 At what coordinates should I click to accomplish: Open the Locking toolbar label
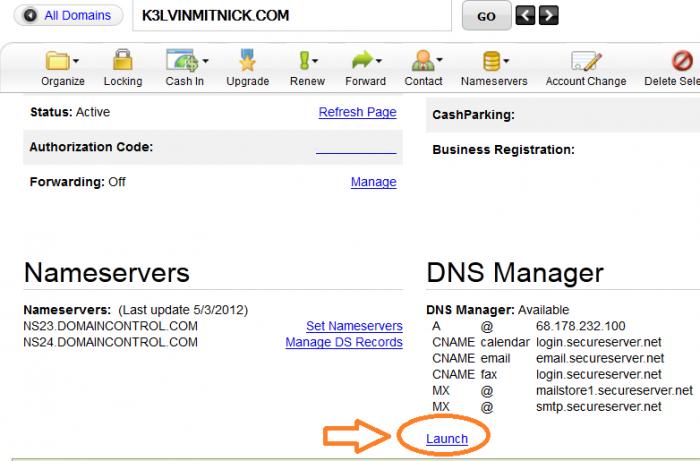tap(123, 81)
